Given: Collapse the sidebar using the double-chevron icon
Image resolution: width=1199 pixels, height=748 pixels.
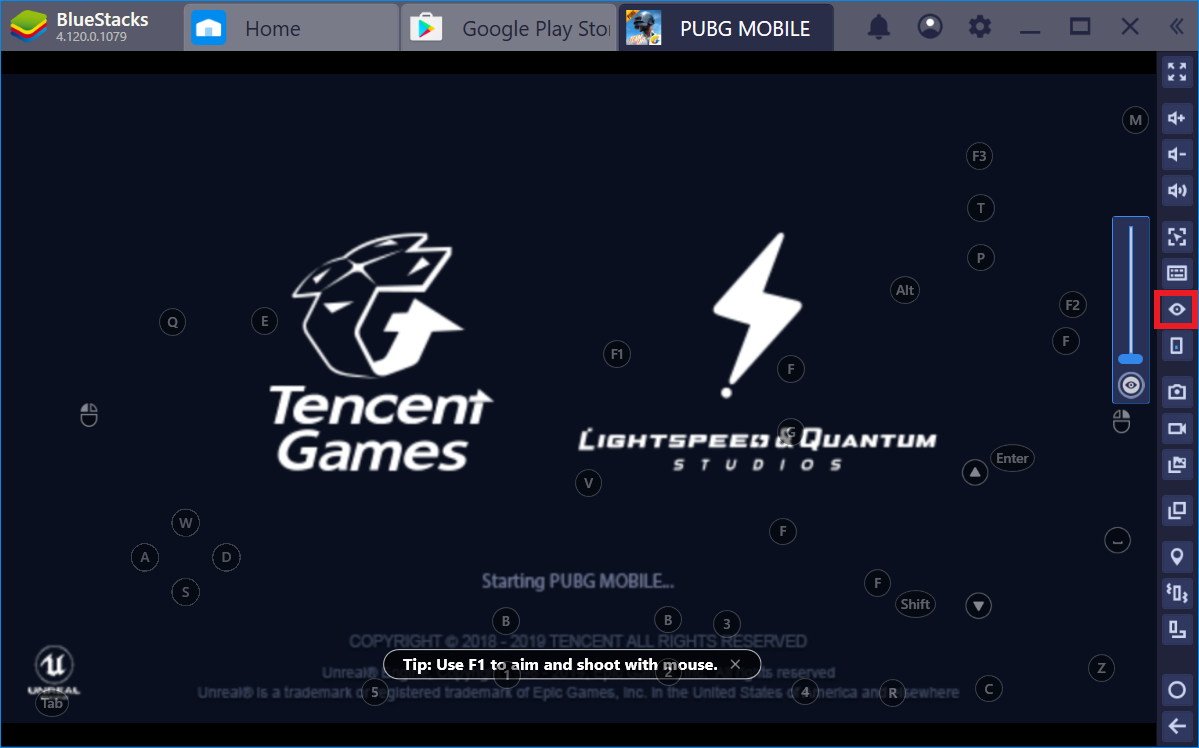Looking at the screenshot, I should [x=1177, y=27].
